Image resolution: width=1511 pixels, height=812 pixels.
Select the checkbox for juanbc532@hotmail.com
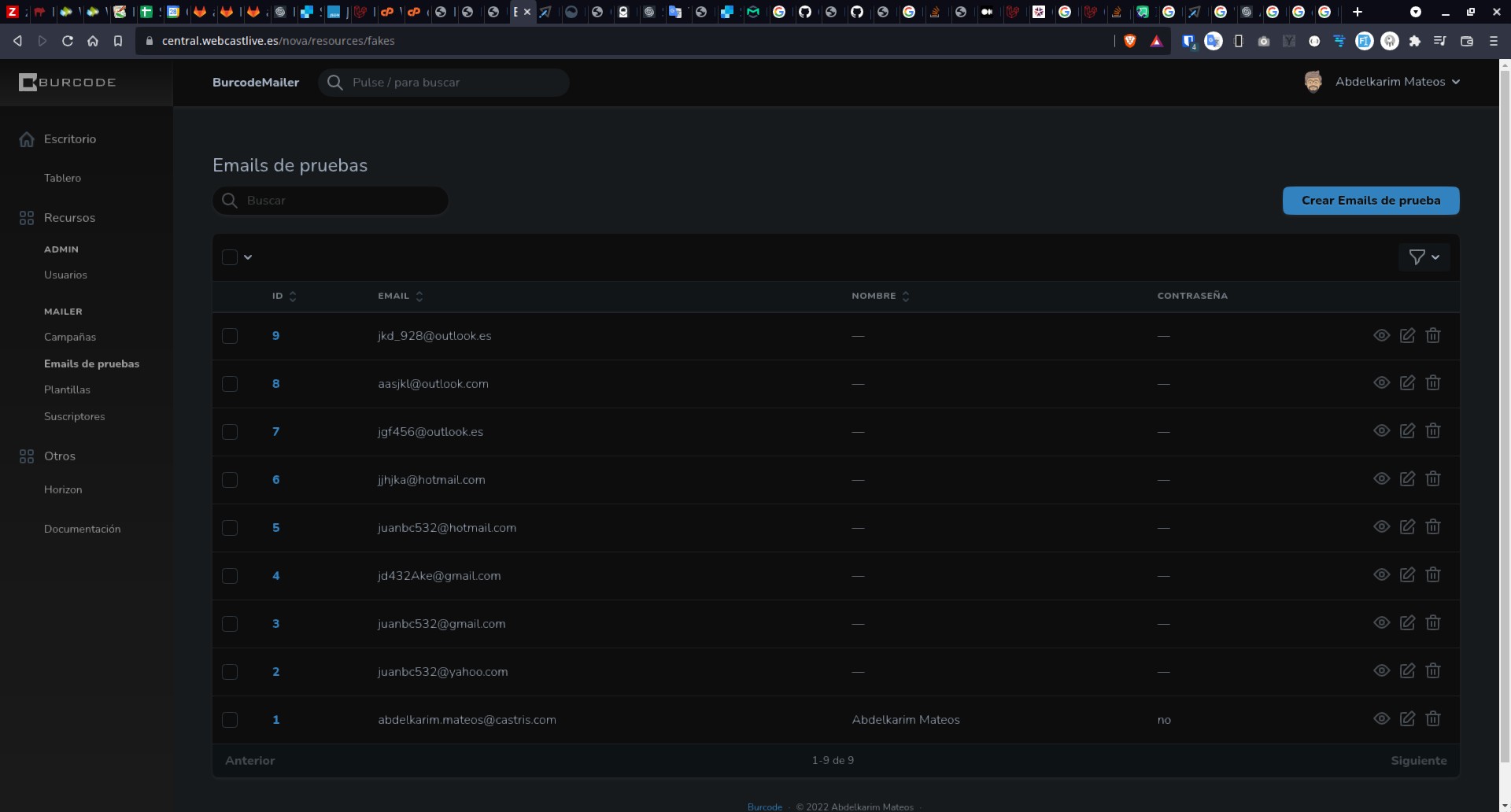[230, 528]
